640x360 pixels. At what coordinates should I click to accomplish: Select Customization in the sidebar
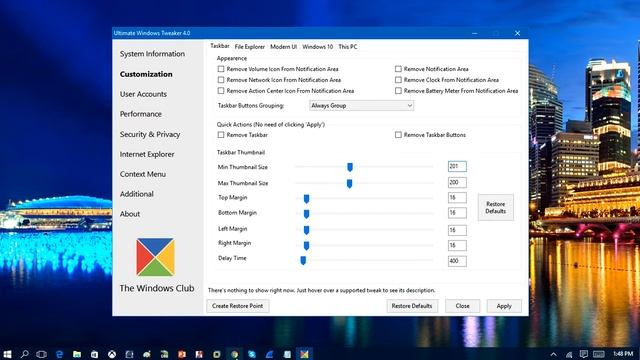coord(146,74)
